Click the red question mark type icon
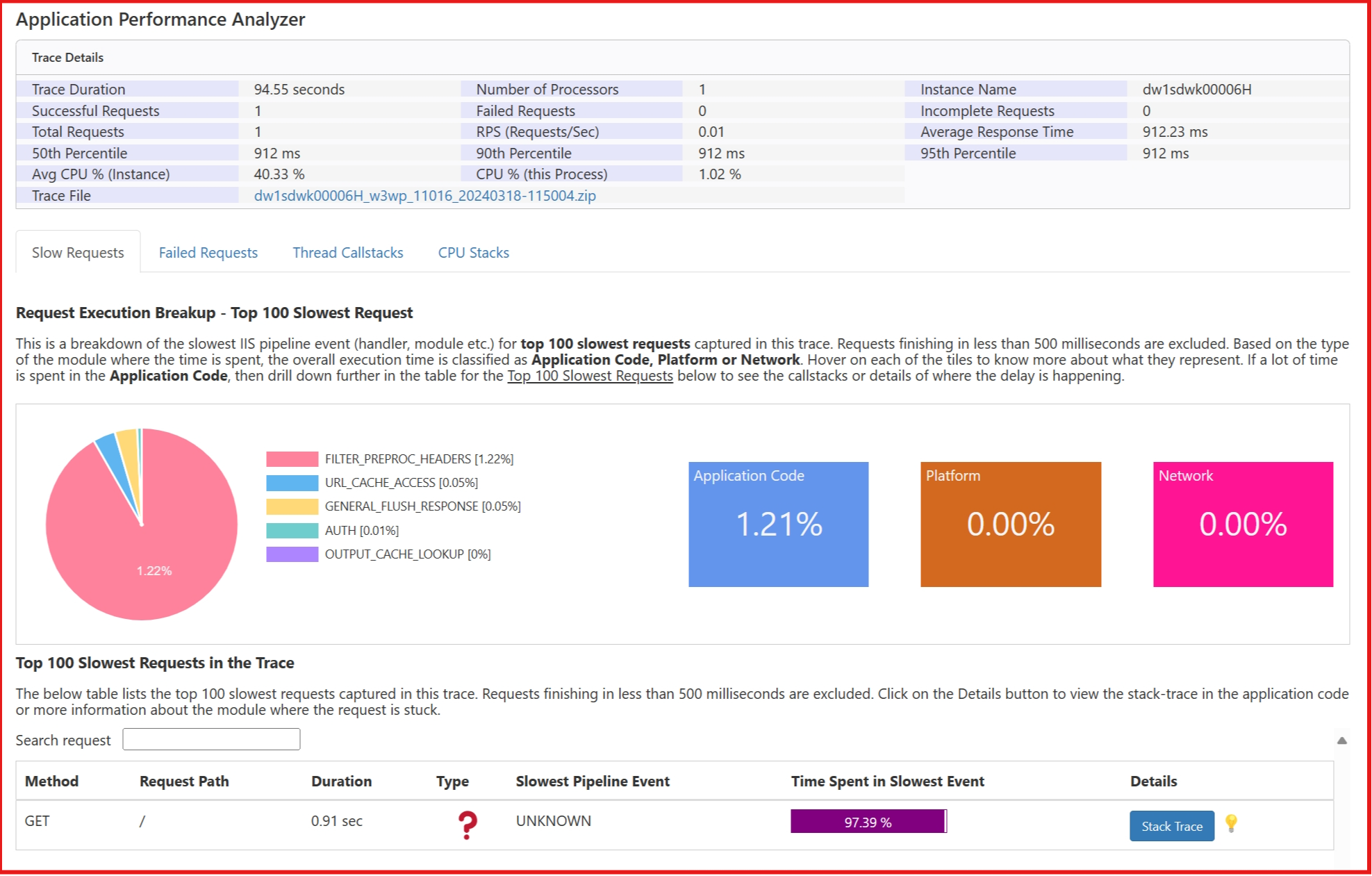 pyautogui.click(x=468, y=825)
